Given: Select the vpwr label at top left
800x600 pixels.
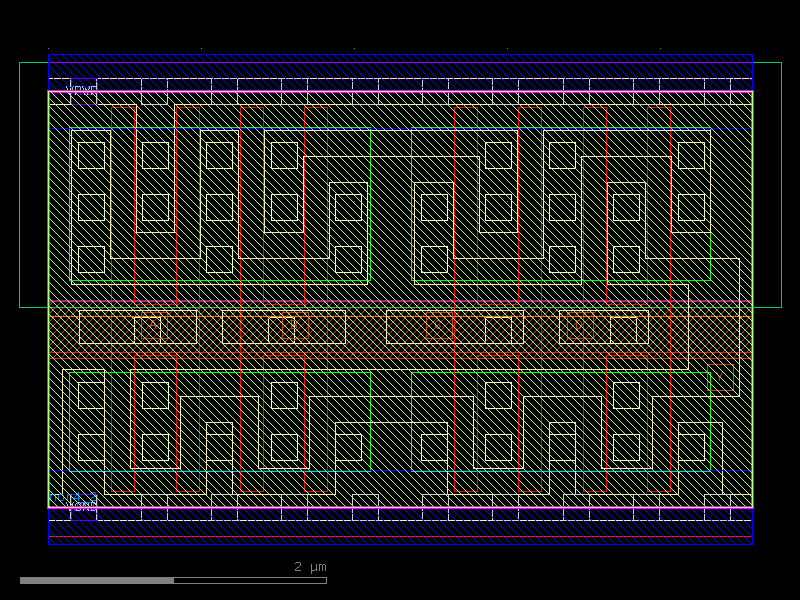Looking at the screenshot, I should click(x=80, y=88).
